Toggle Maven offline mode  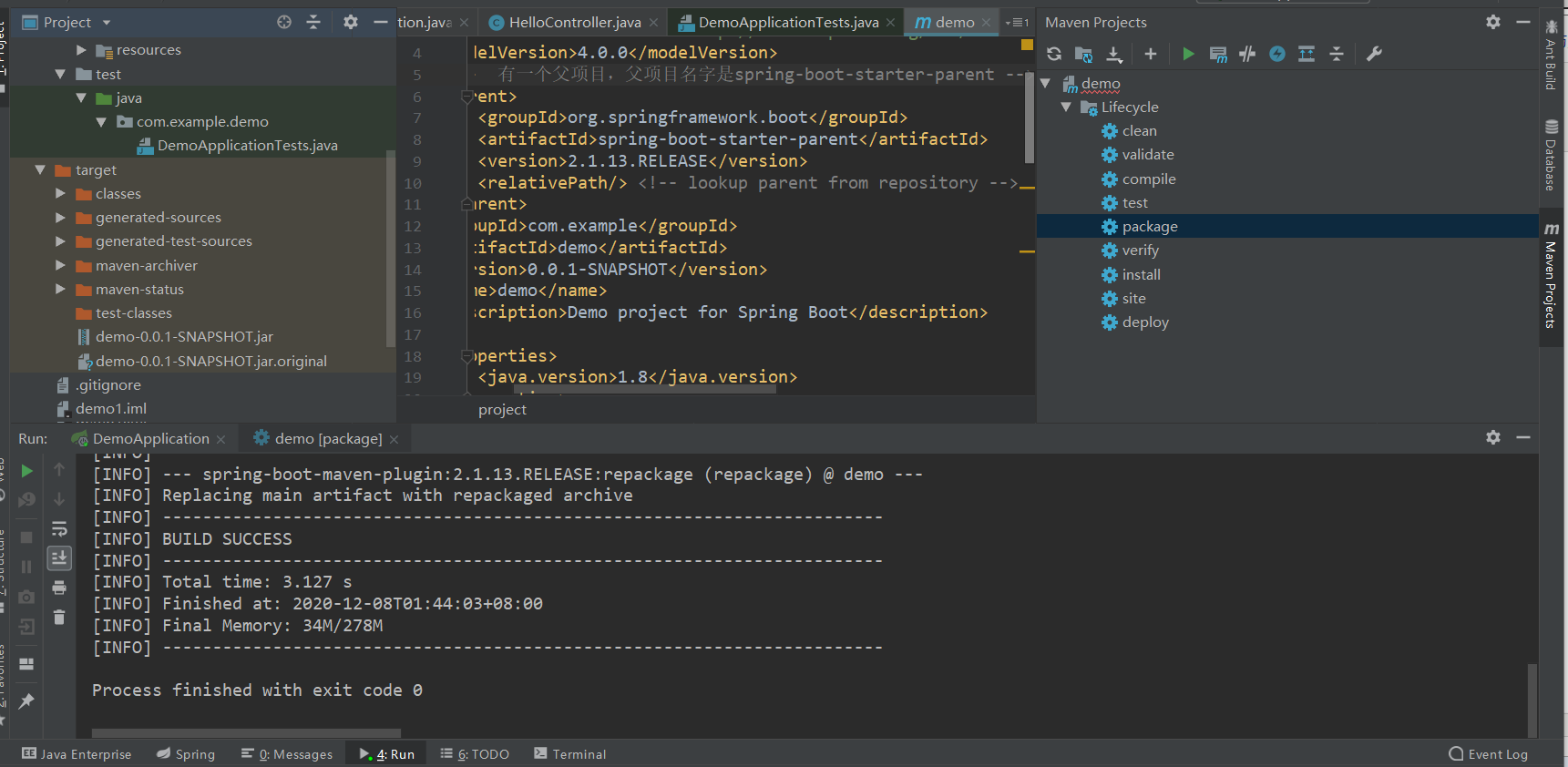tap(1247, 55)
